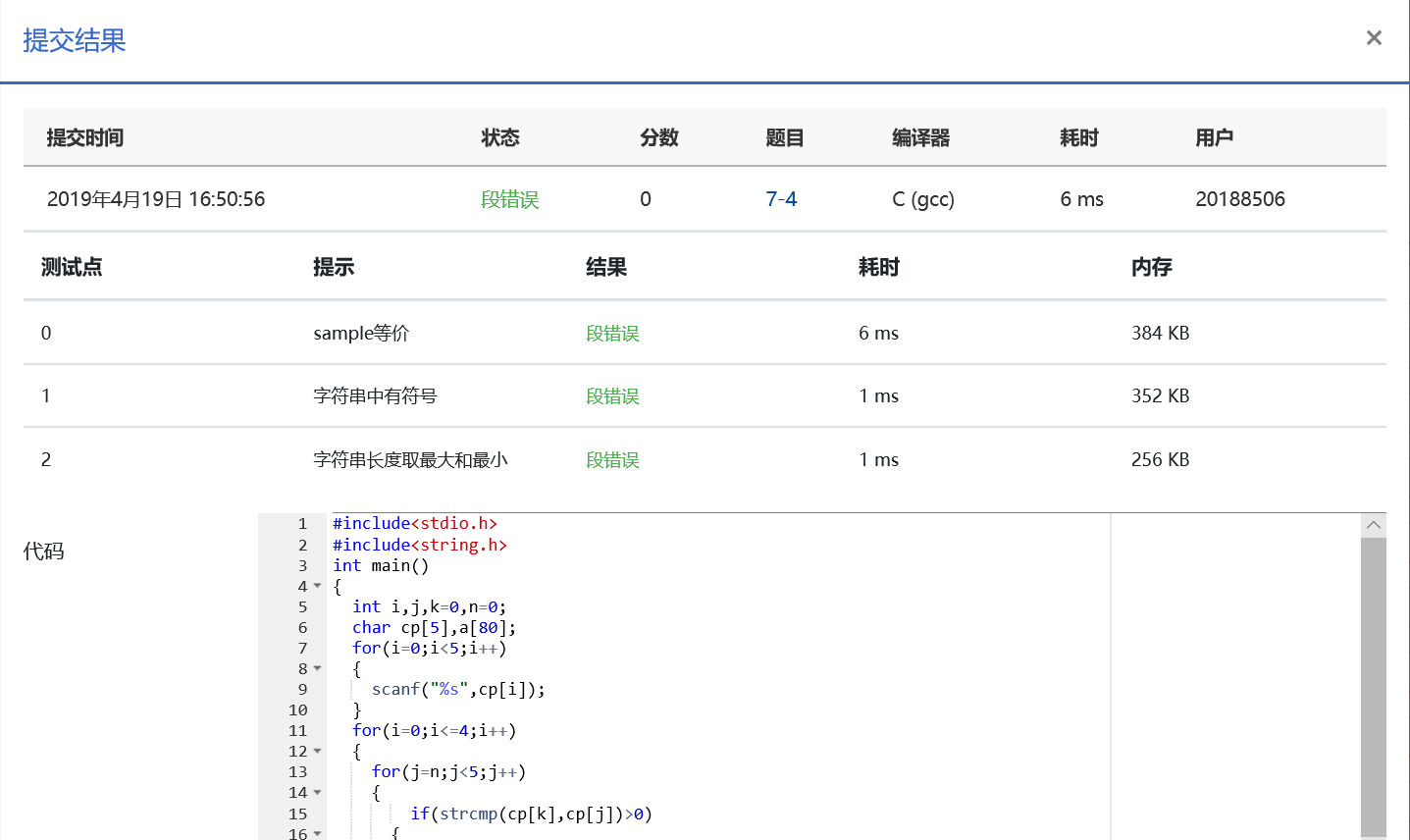Image resolution: width=1410 pixels, height=840 pixels.
Task: Click code line char cp[5],a[80];
Action: point(434,628)
